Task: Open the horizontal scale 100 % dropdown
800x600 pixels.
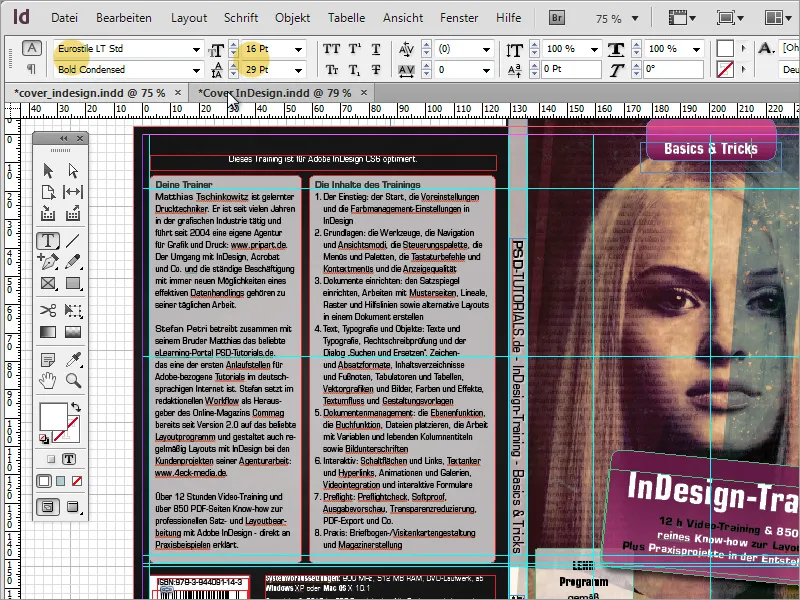Action: point(696,49)
